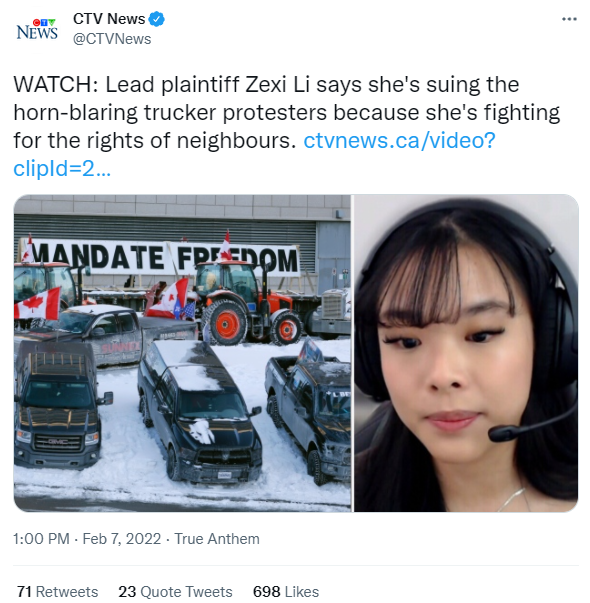Click the Feb 7, 2022 date
This screenshot has width=590, height=603.
122,539
